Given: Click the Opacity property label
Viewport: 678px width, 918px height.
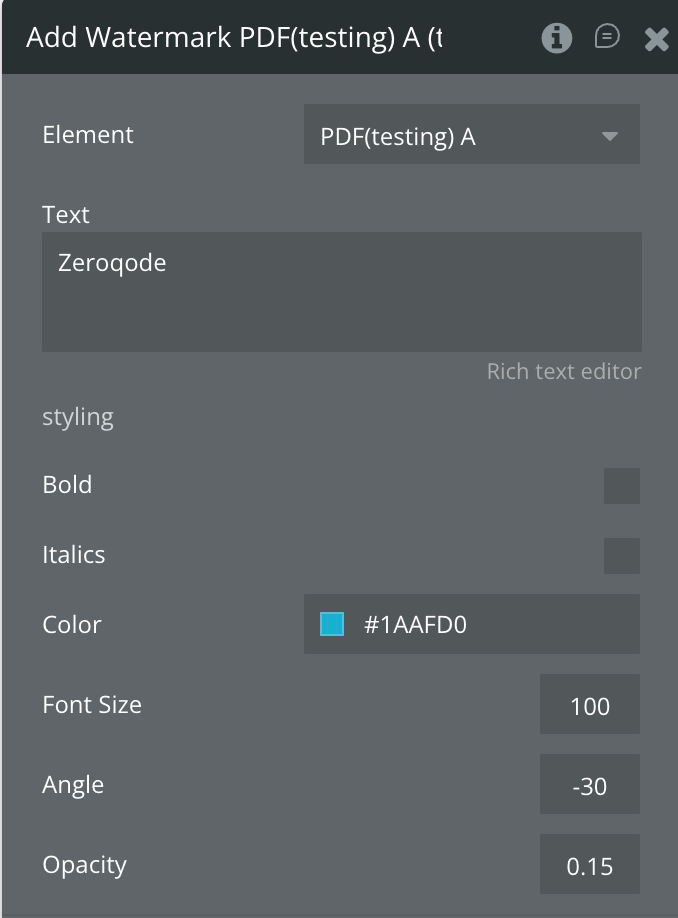Looking at the screenshot, I should coord(85,865).
